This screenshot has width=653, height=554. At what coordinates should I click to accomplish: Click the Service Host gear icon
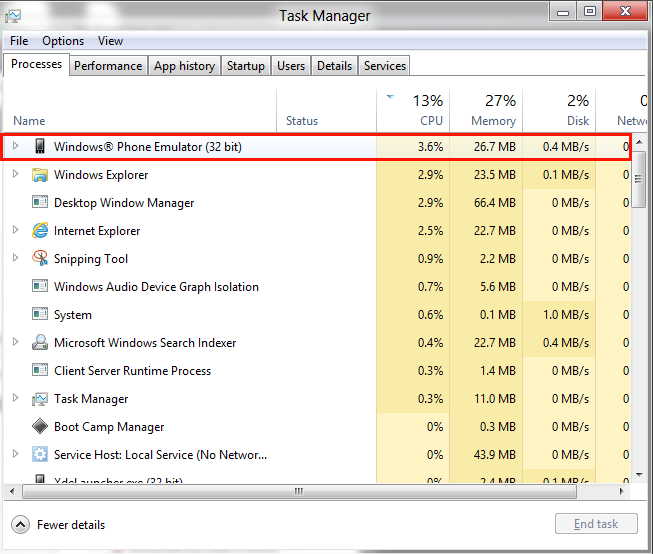(x=40, y=454)
